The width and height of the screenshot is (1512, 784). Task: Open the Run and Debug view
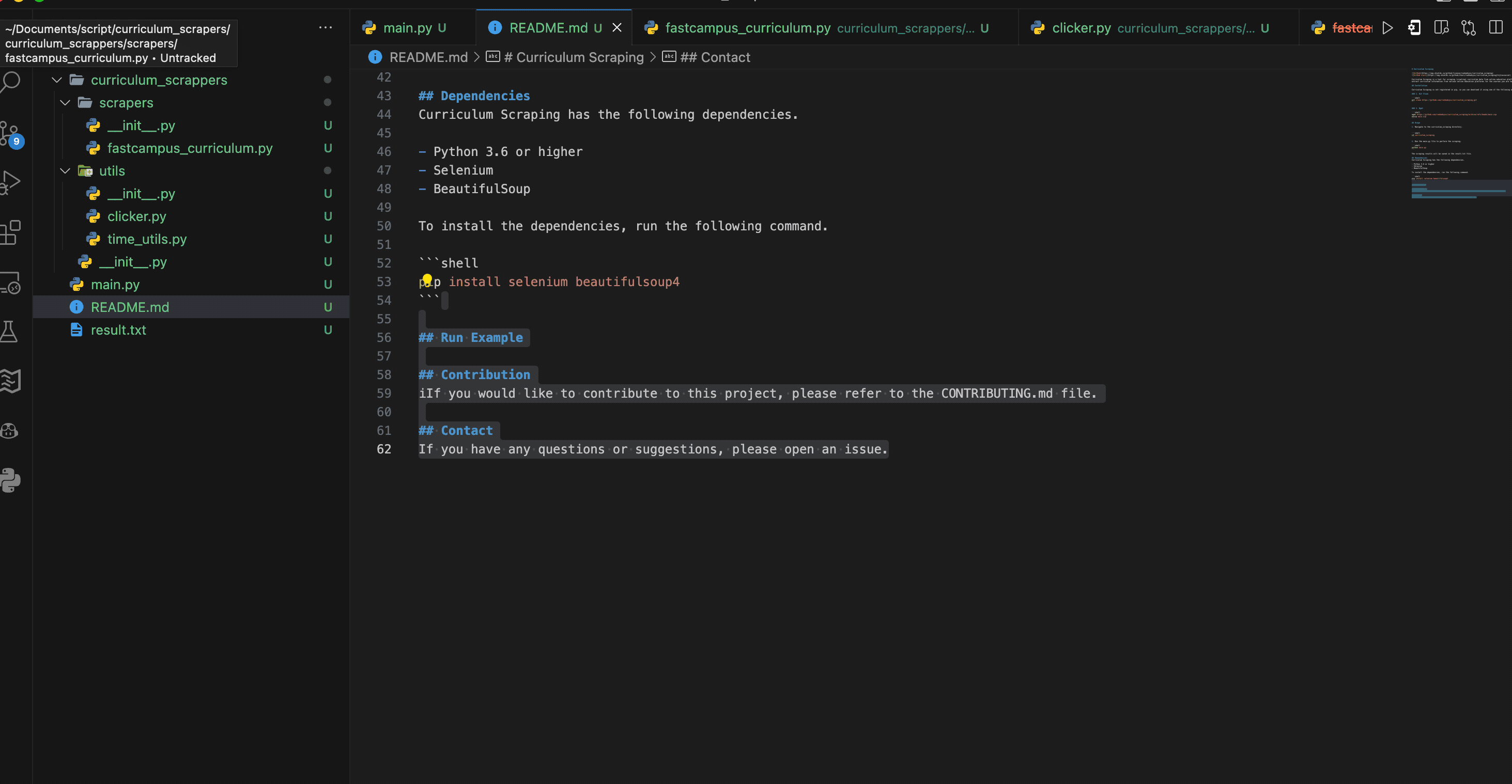[10, 182]
